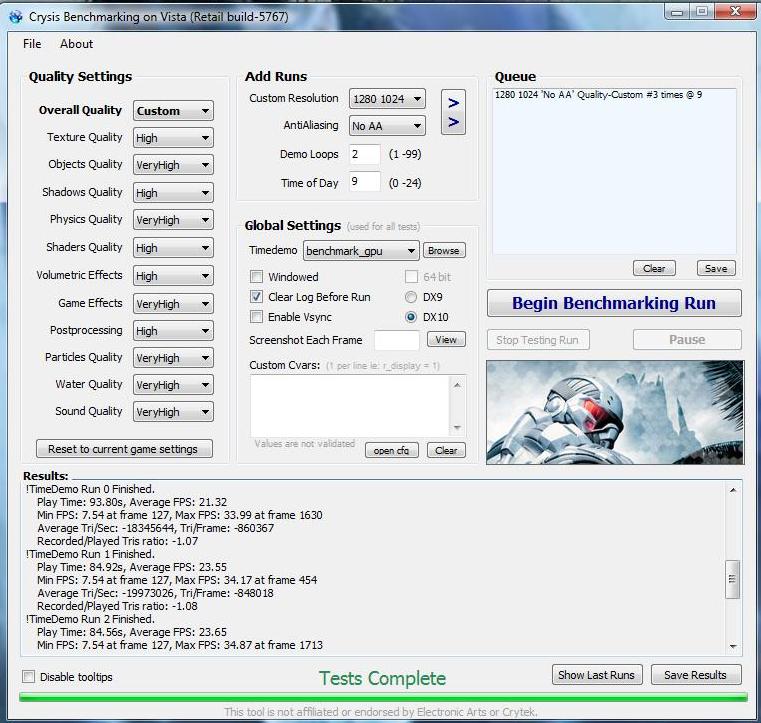
Task: Close the Crysis Benchmarking window
Action: tap(735, 12)
